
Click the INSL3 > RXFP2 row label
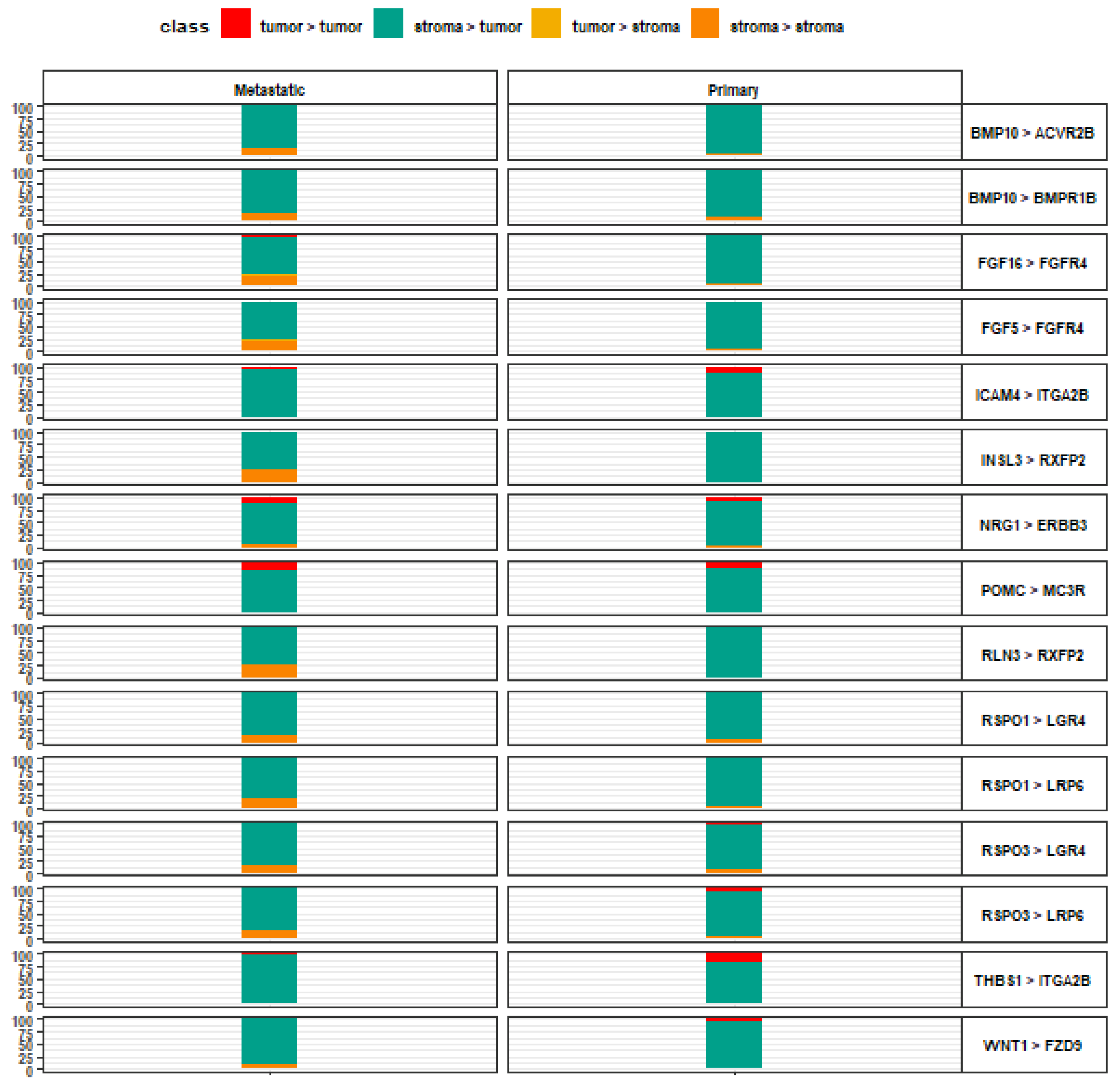(1033, 460)
